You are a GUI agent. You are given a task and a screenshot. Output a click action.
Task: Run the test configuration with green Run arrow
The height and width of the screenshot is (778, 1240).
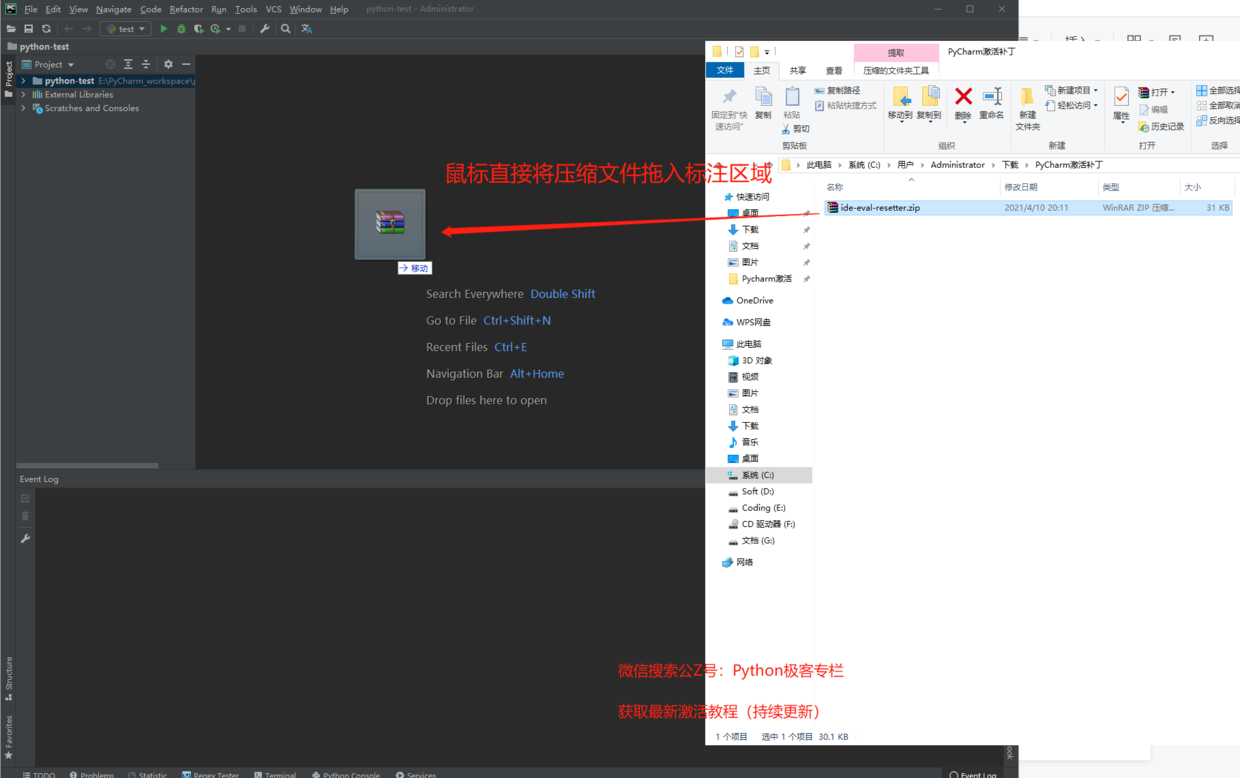click(x=164, y=28)
